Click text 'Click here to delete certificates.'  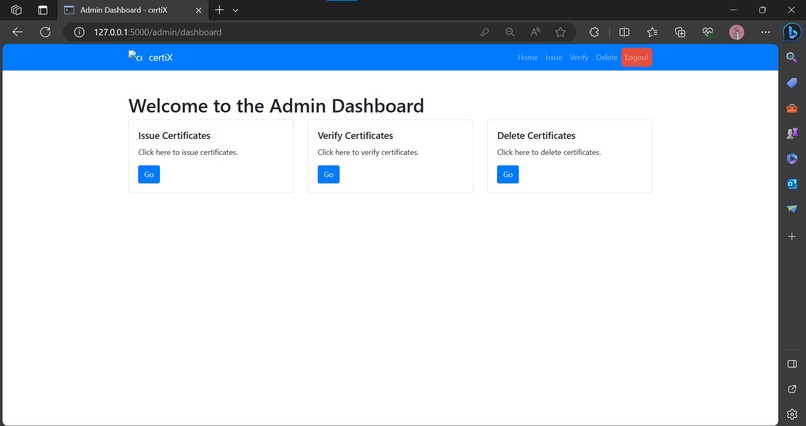[x=549, y=152]
